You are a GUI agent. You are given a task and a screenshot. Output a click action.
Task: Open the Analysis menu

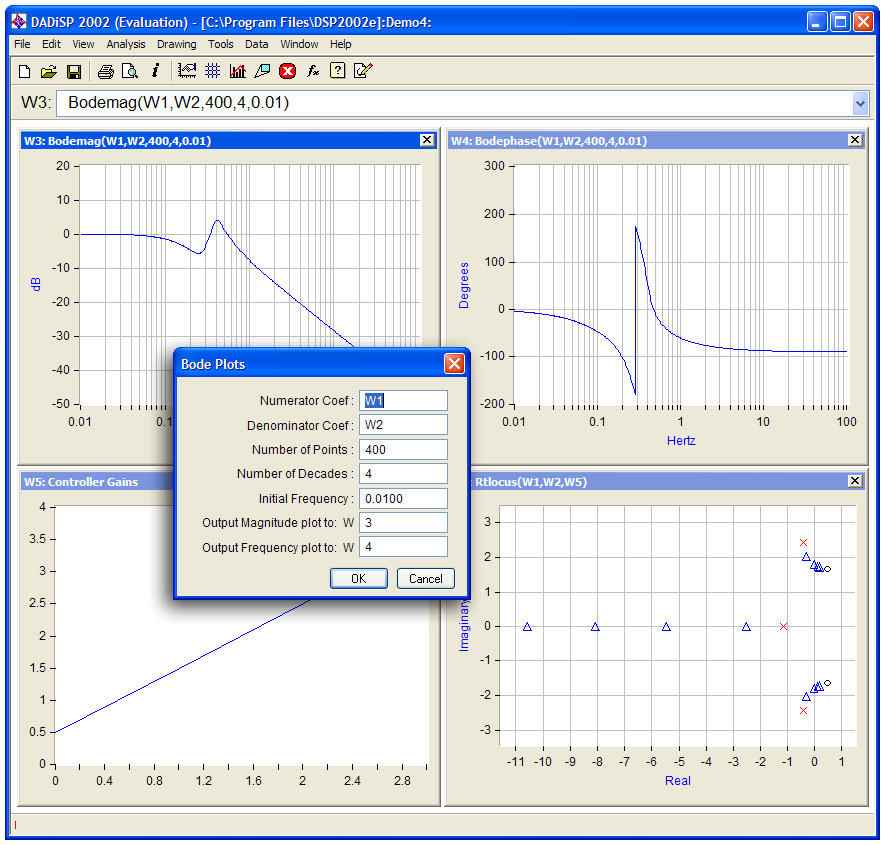[x=126, y=44]
